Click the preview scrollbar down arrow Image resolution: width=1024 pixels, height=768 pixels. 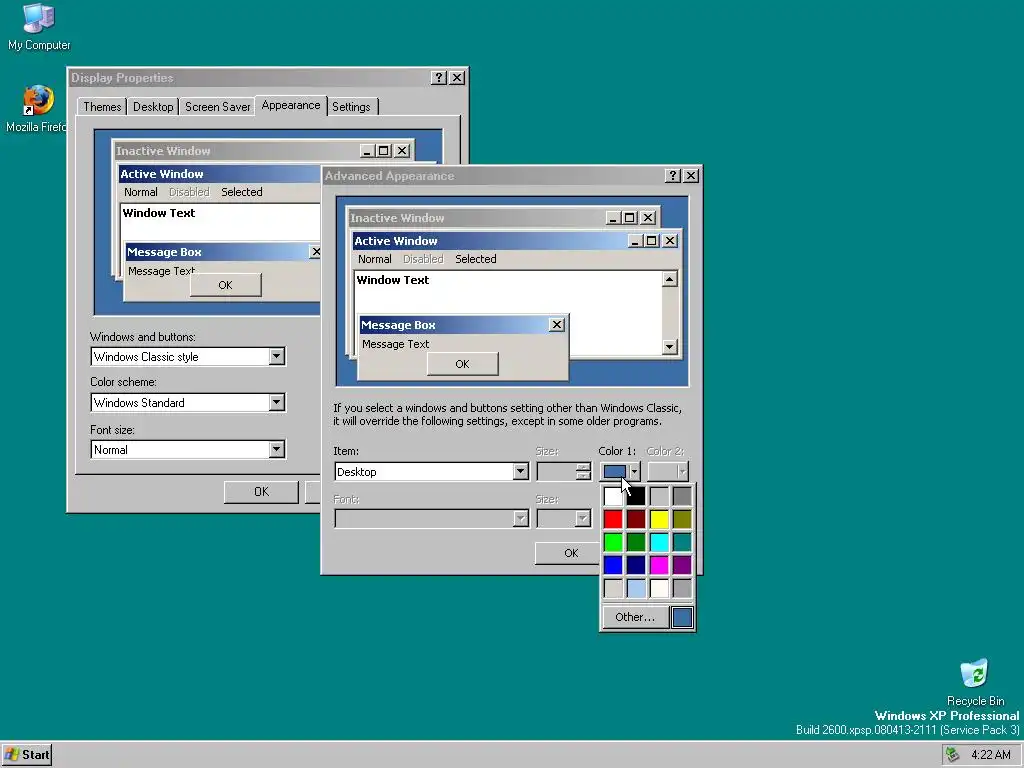(x=669, y=347)
